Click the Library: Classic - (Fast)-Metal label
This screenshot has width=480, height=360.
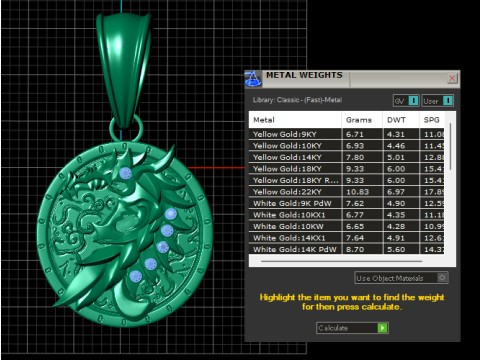click(x=297, y=100)
